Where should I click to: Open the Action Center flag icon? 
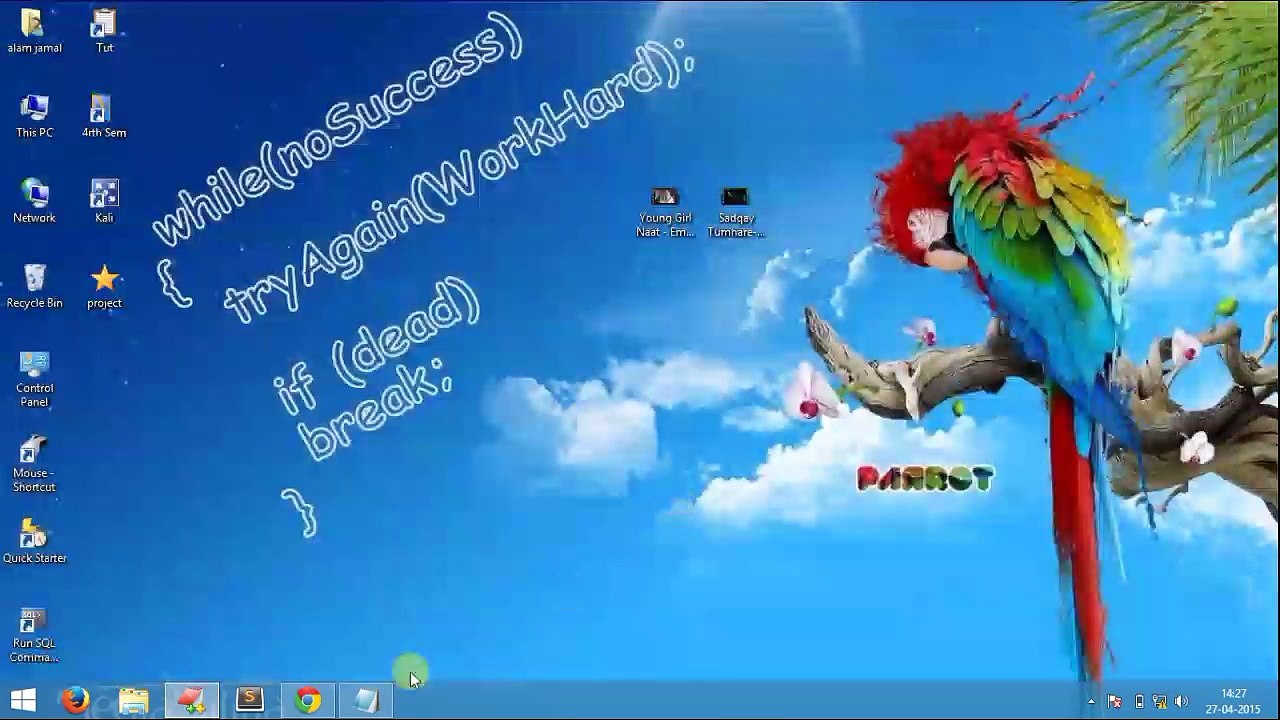click(1115, 701)
